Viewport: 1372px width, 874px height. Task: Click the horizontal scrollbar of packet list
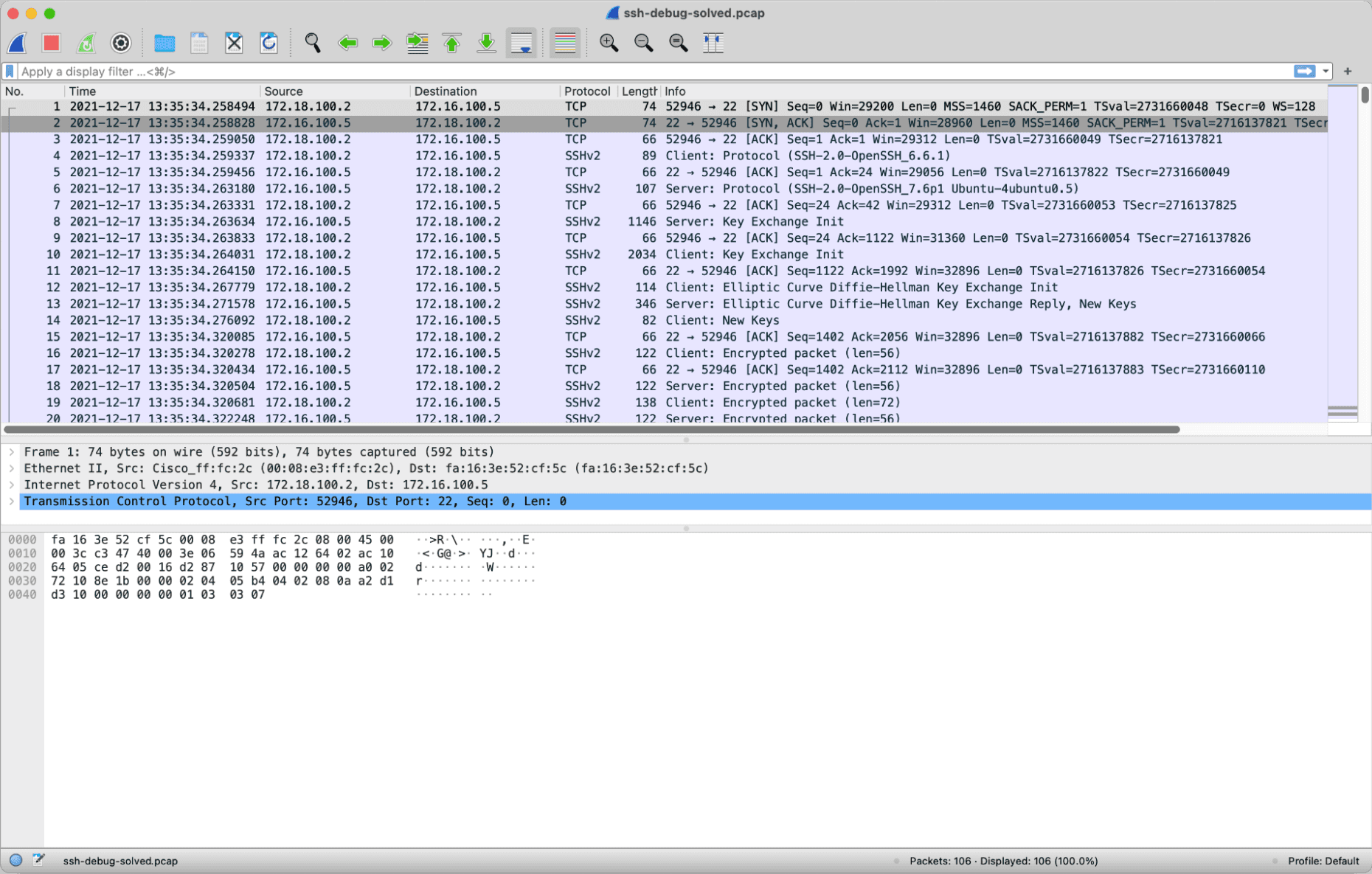pos(590,429)
